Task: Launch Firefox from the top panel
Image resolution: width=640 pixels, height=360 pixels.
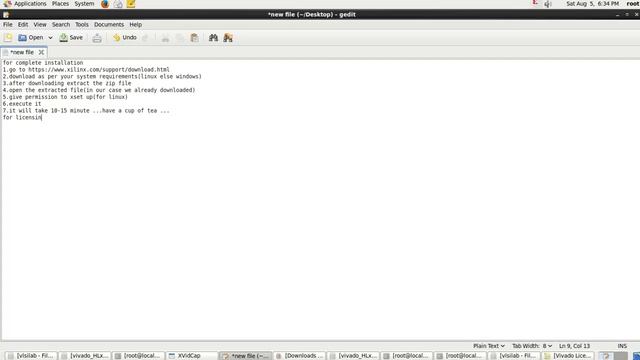Action: (105, 4)
